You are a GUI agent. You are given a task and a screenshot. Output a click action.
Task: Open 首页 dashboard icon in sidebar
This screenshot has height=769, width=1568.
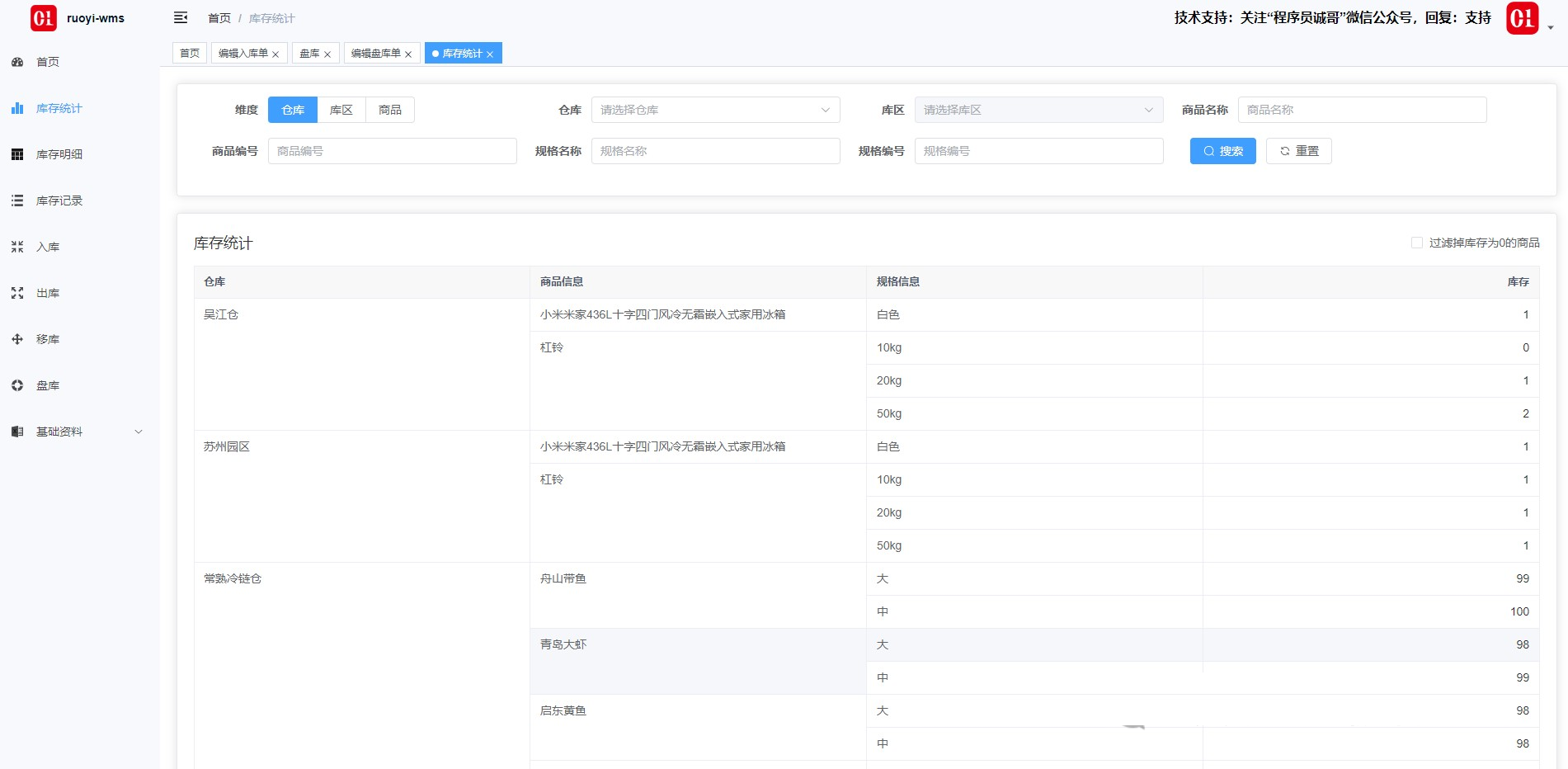pyautogui.click(x=17, y=62)
